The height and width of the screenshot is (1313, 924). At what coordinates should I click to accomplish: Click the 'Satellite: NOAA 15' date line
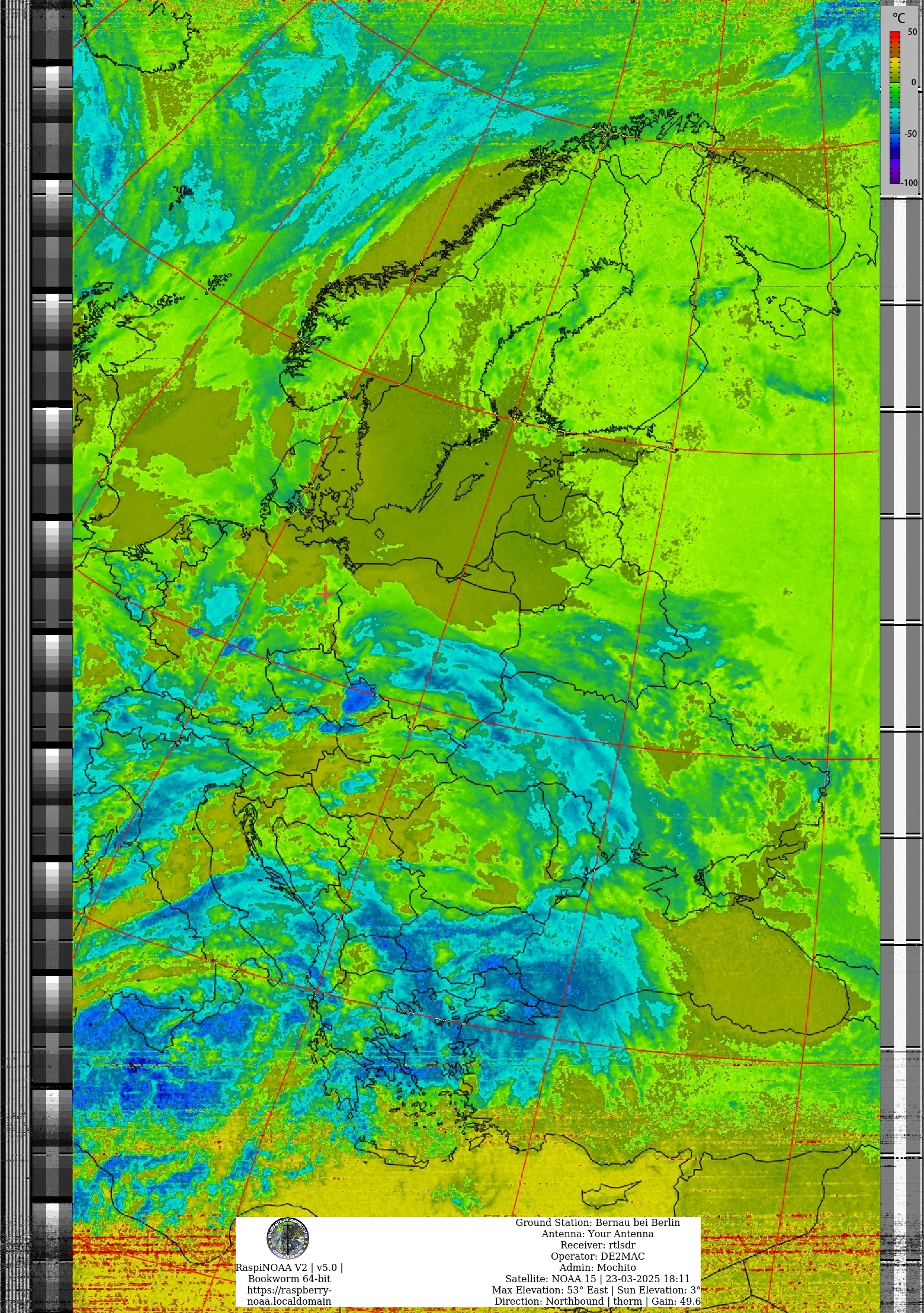(x=598, y=1279)
